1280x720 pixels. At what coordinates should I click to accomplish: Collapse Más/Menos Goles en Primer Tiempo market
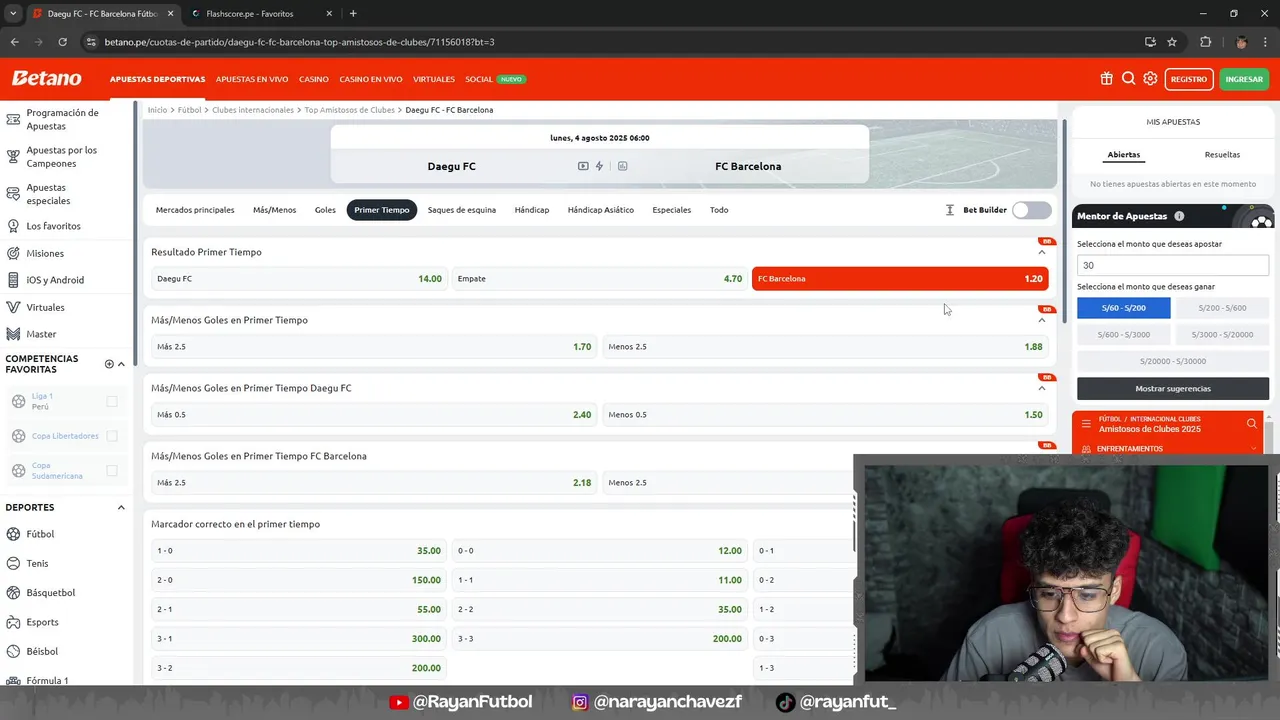(1041, 320)
